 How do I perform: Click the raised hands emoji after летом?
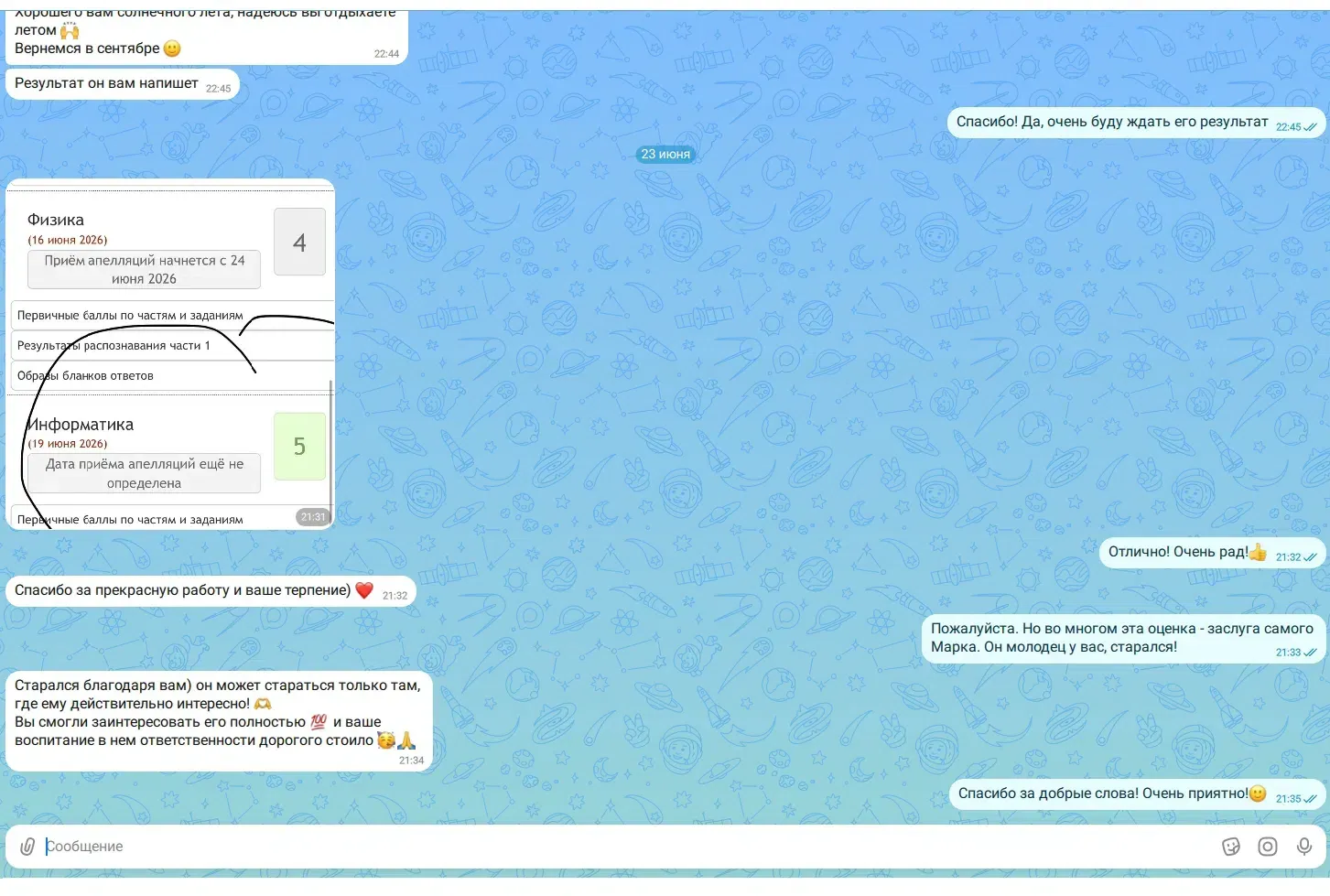point(70,30)
